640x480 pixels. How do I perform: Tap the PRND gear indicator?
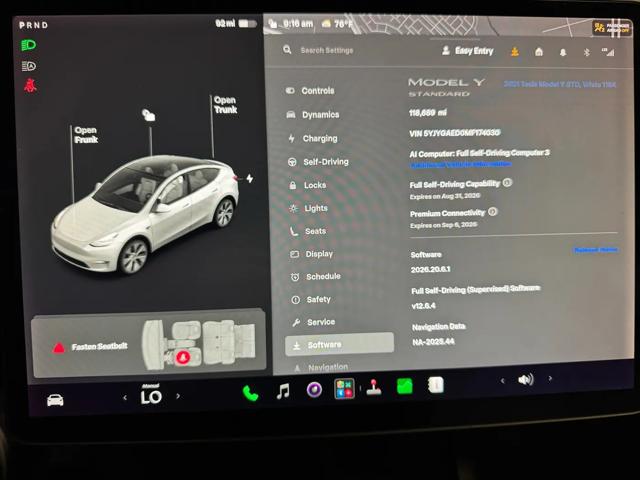point(33,25)
